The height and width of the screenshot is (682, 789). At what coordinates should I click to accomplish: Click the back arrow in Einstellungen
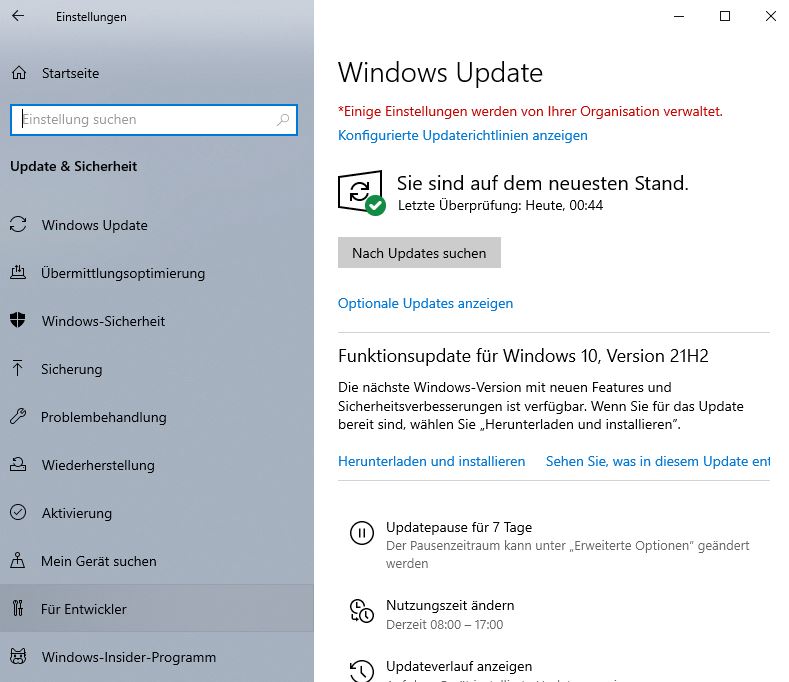click(x=18, y=16)
